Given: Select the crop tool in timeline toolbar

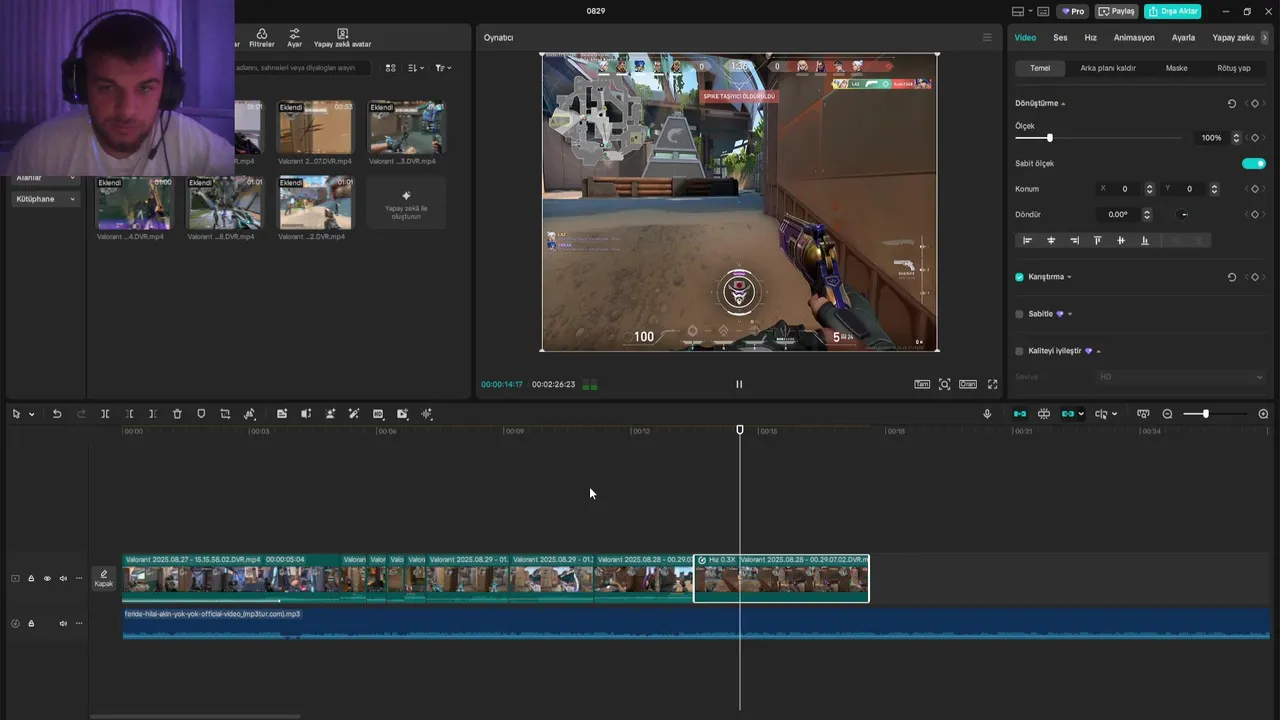Looking at the screenshot, I should 225,414.
